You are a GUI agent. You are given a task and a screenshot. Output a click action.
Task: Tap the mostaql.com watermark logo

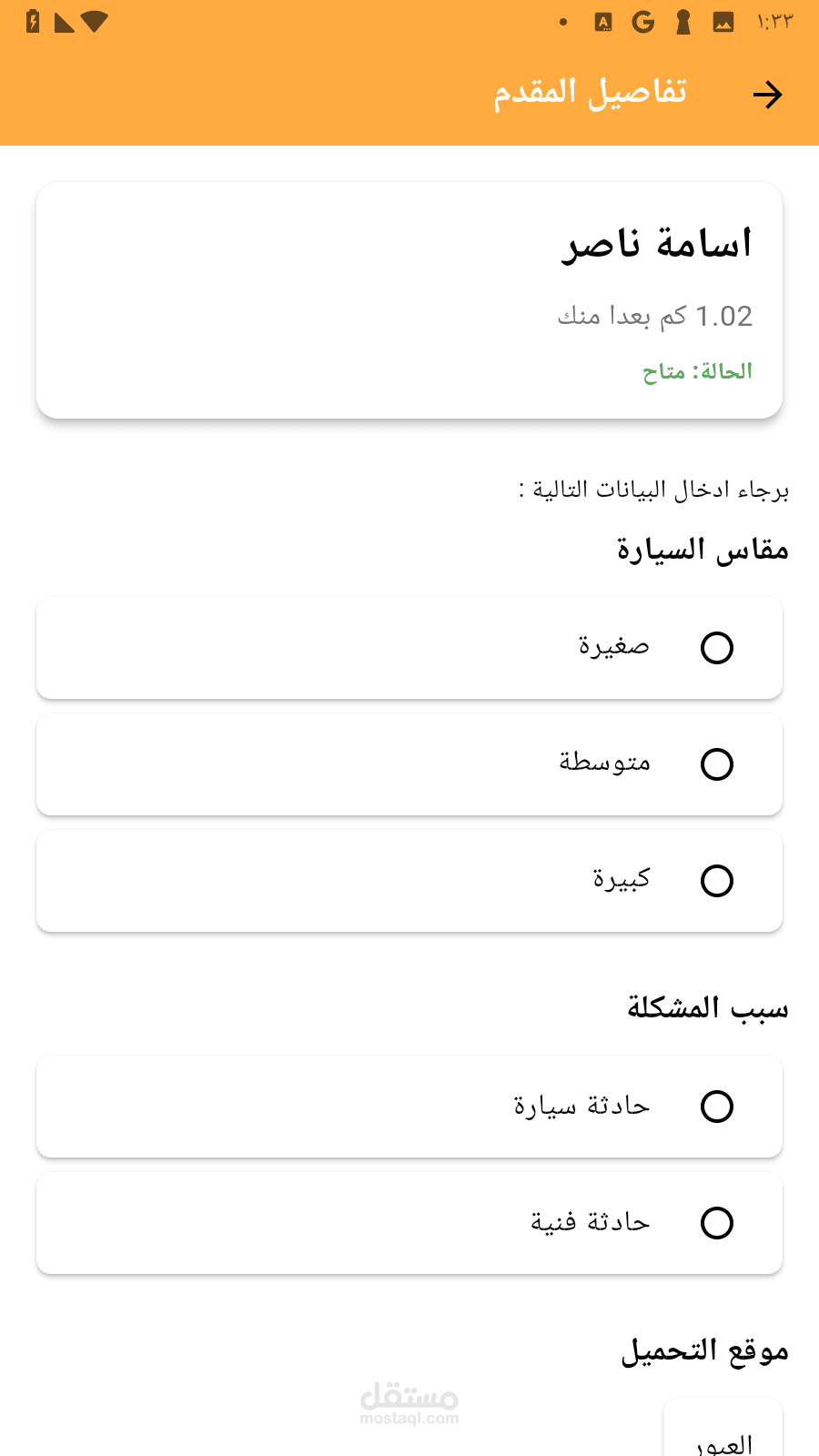(409, 1403)
